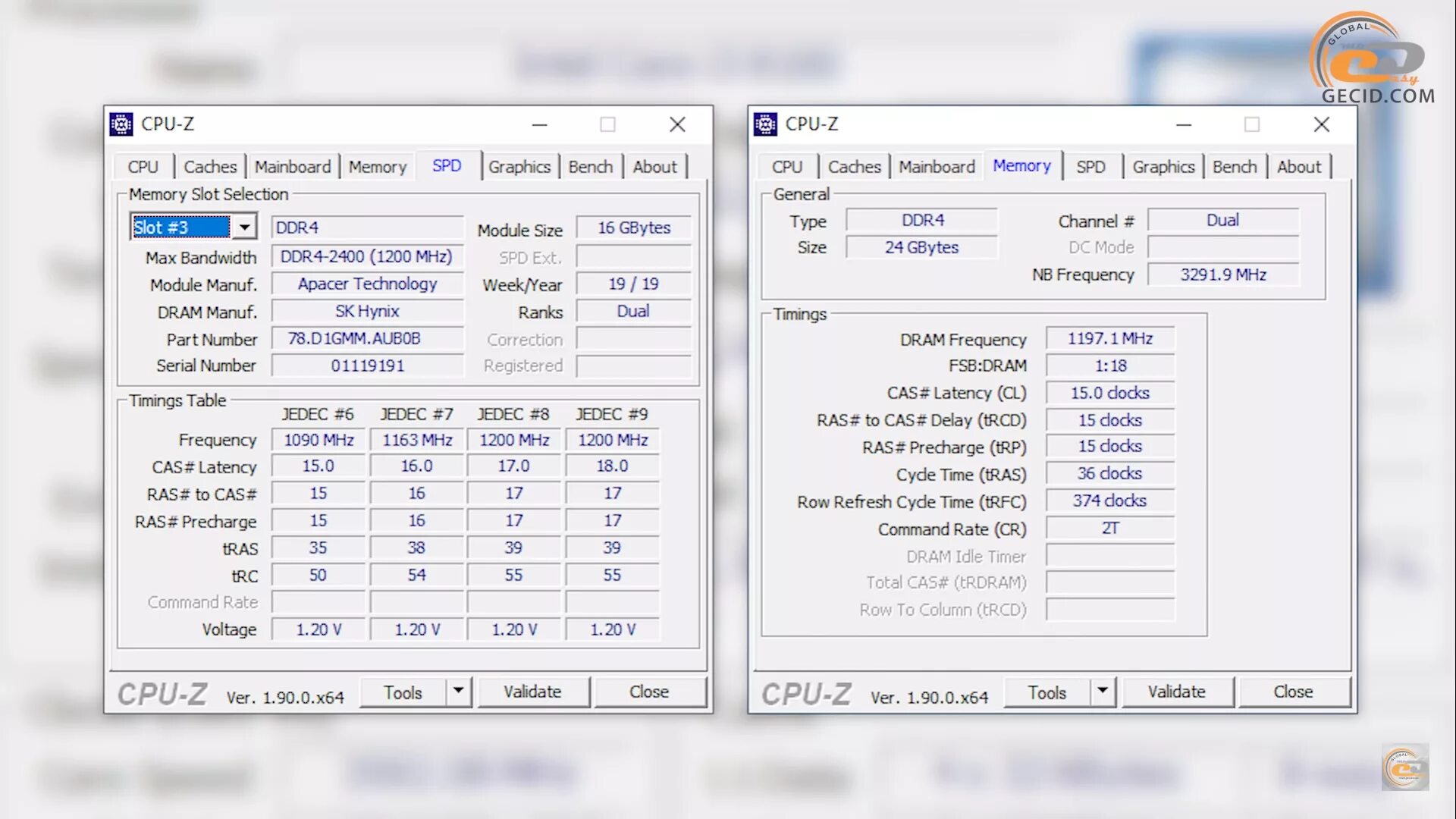
Task: Switch to the SPD tab in the right window
Action: (1090, 167)
